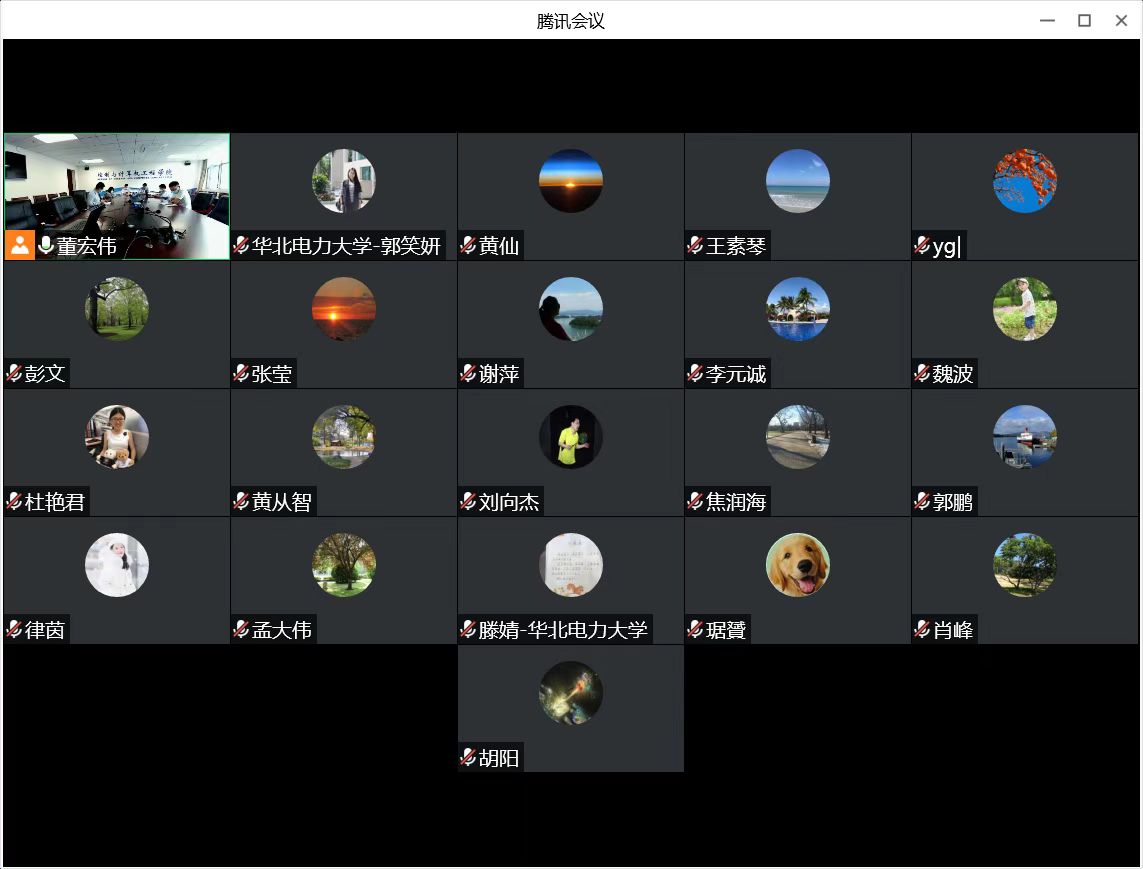Image resolution: width=1143 pixels, height=869 pixels.
Task: Click 刘向杰's avatar in yellow shirt
Action: point(571,437)
